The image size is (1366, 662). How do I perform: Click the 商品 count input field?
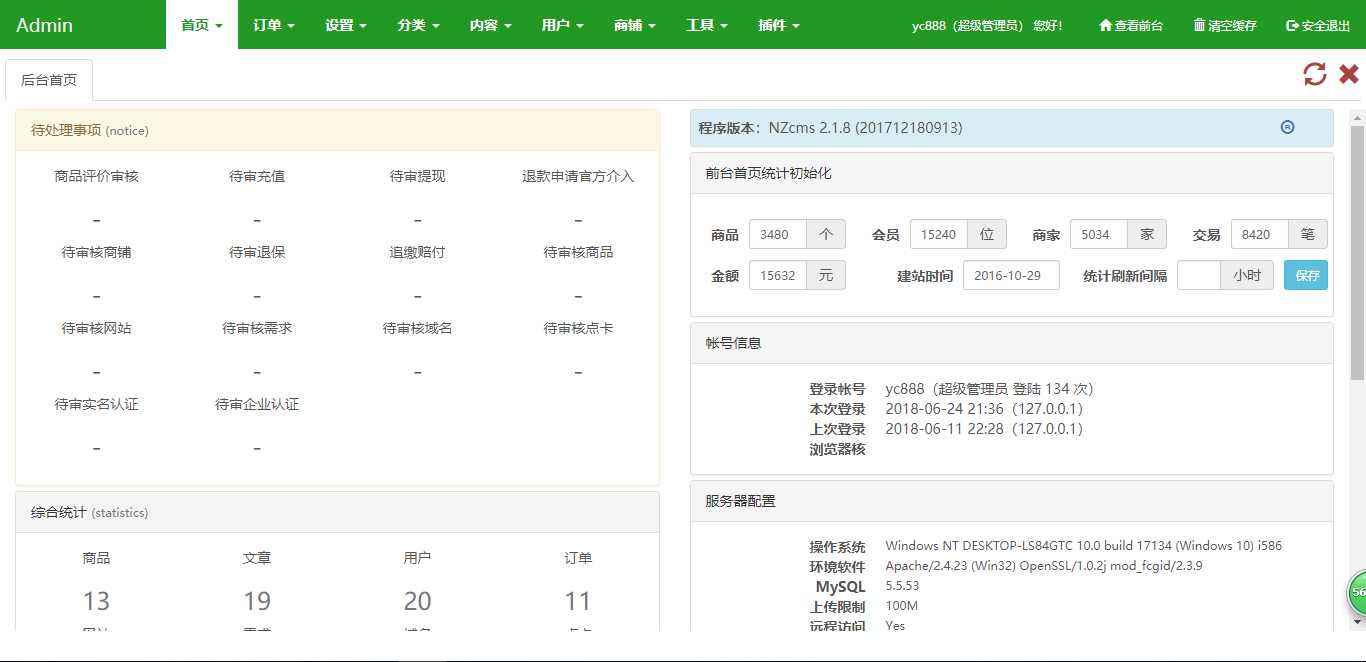pos(778,234)
